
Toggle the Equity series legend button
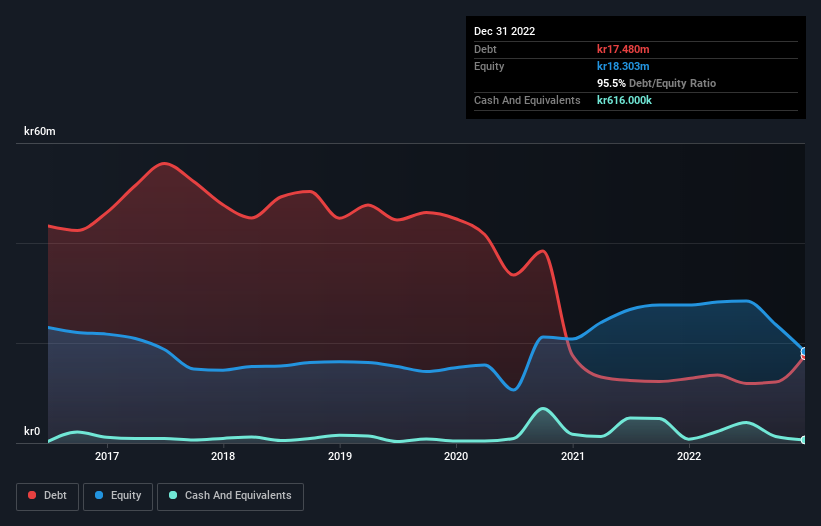pos(118,496)
